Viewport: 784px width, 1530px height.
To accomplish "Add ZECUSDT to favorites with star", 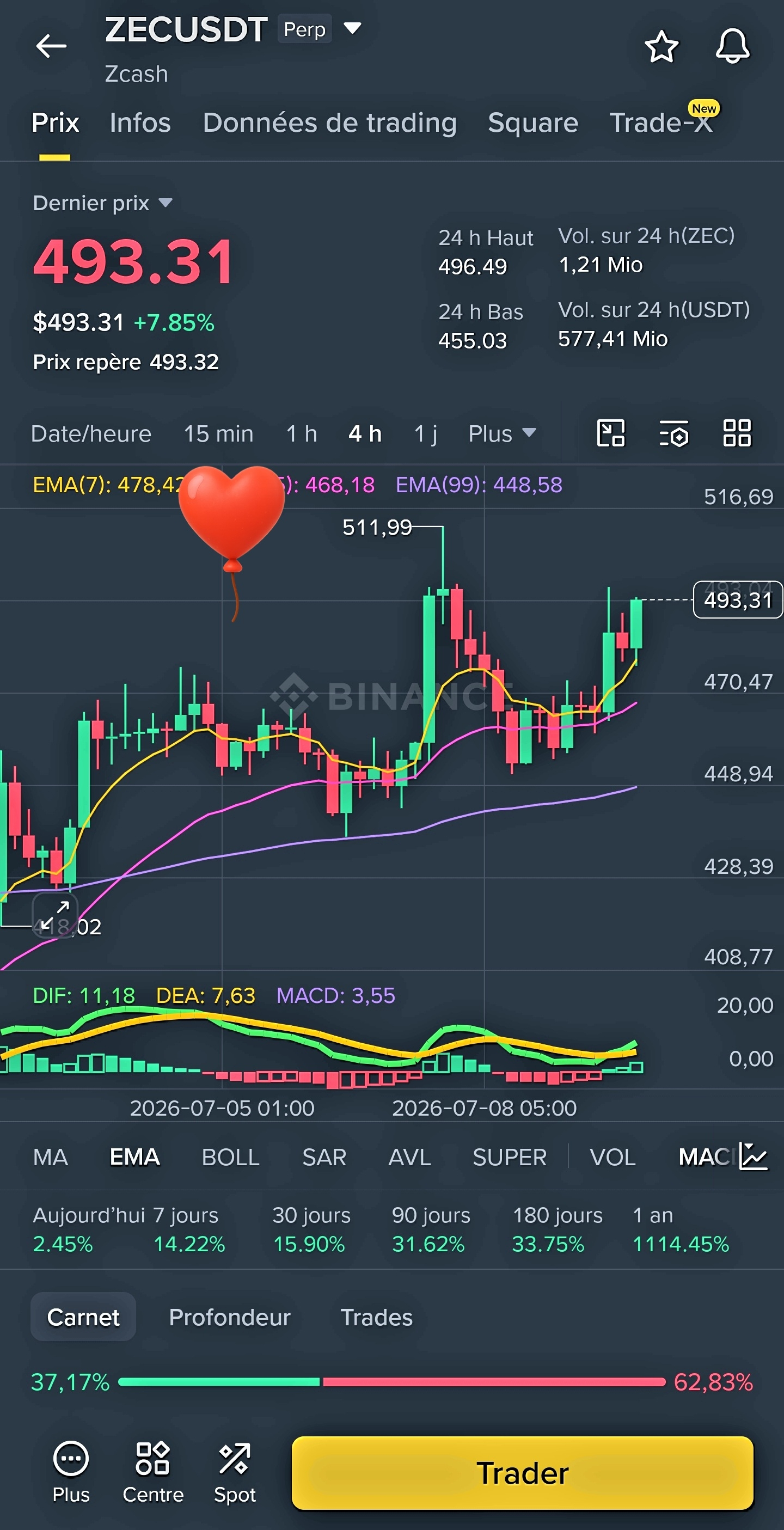I will [661, 46].
